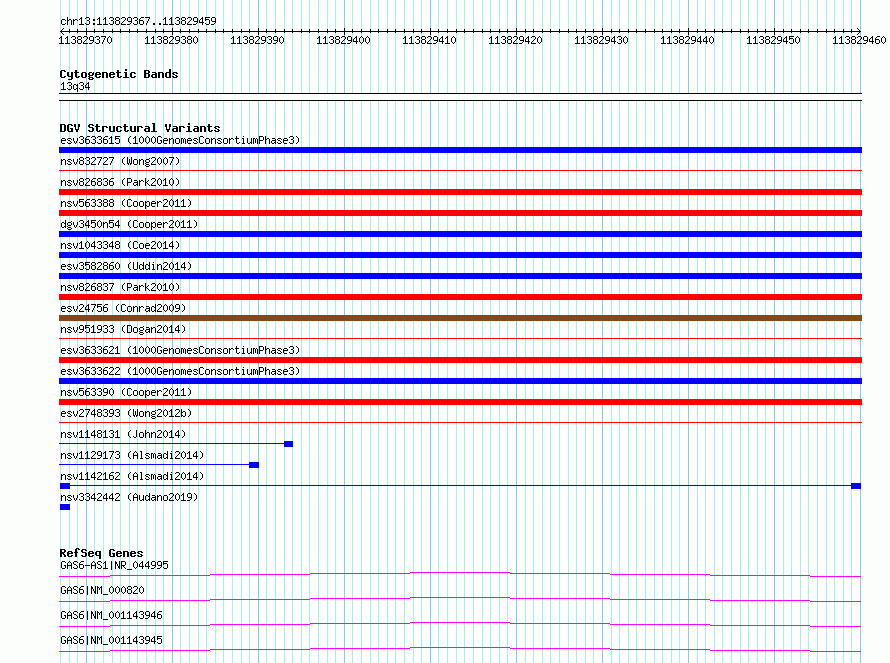Select esv3633621 1000GenomesConsortiumPhase3 label
The width and height of the screenshot is (890, 663).
click(180, 350)
